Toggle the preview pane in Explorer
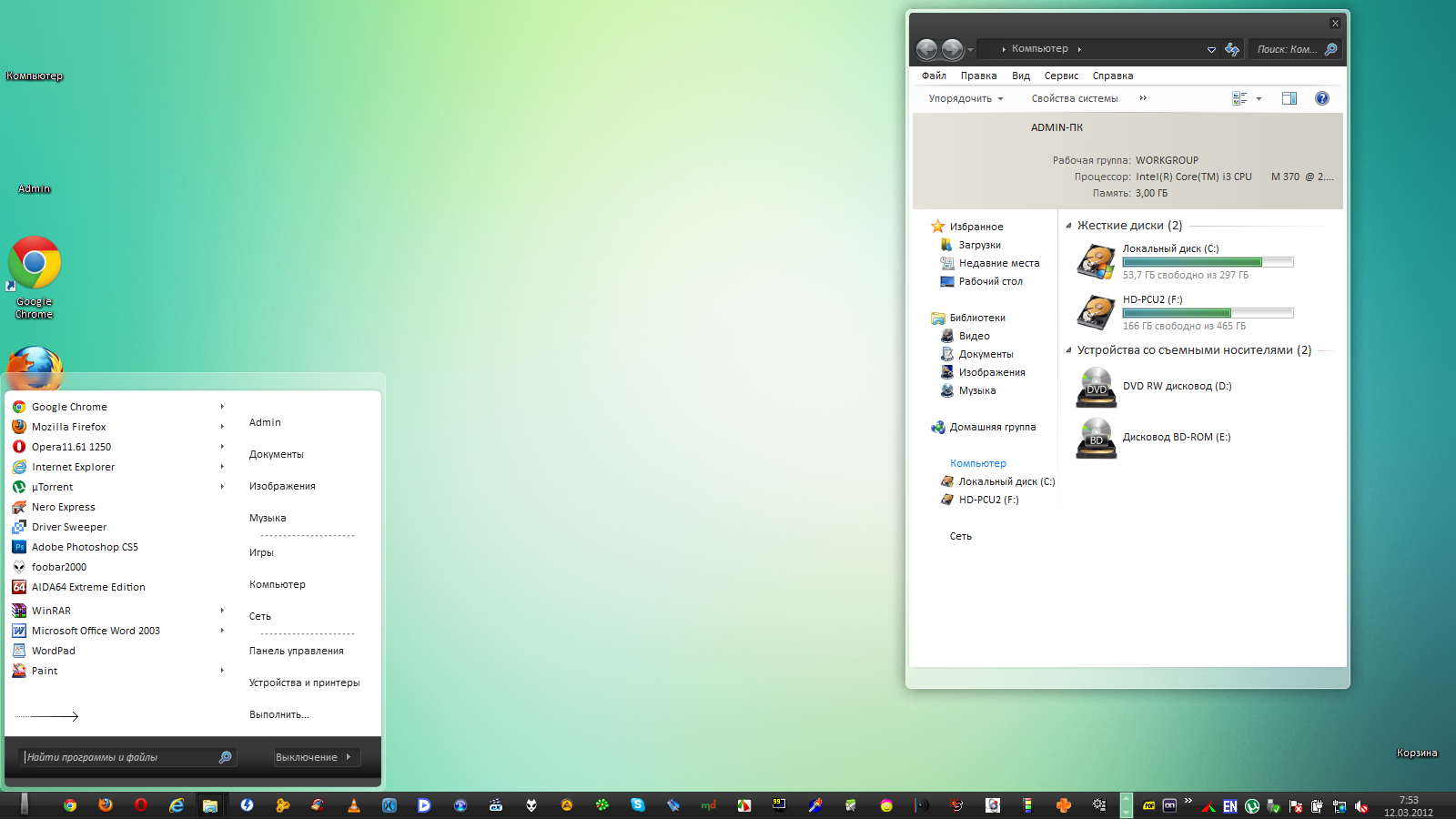The image size is (1456, 819). coord(1289,98)
